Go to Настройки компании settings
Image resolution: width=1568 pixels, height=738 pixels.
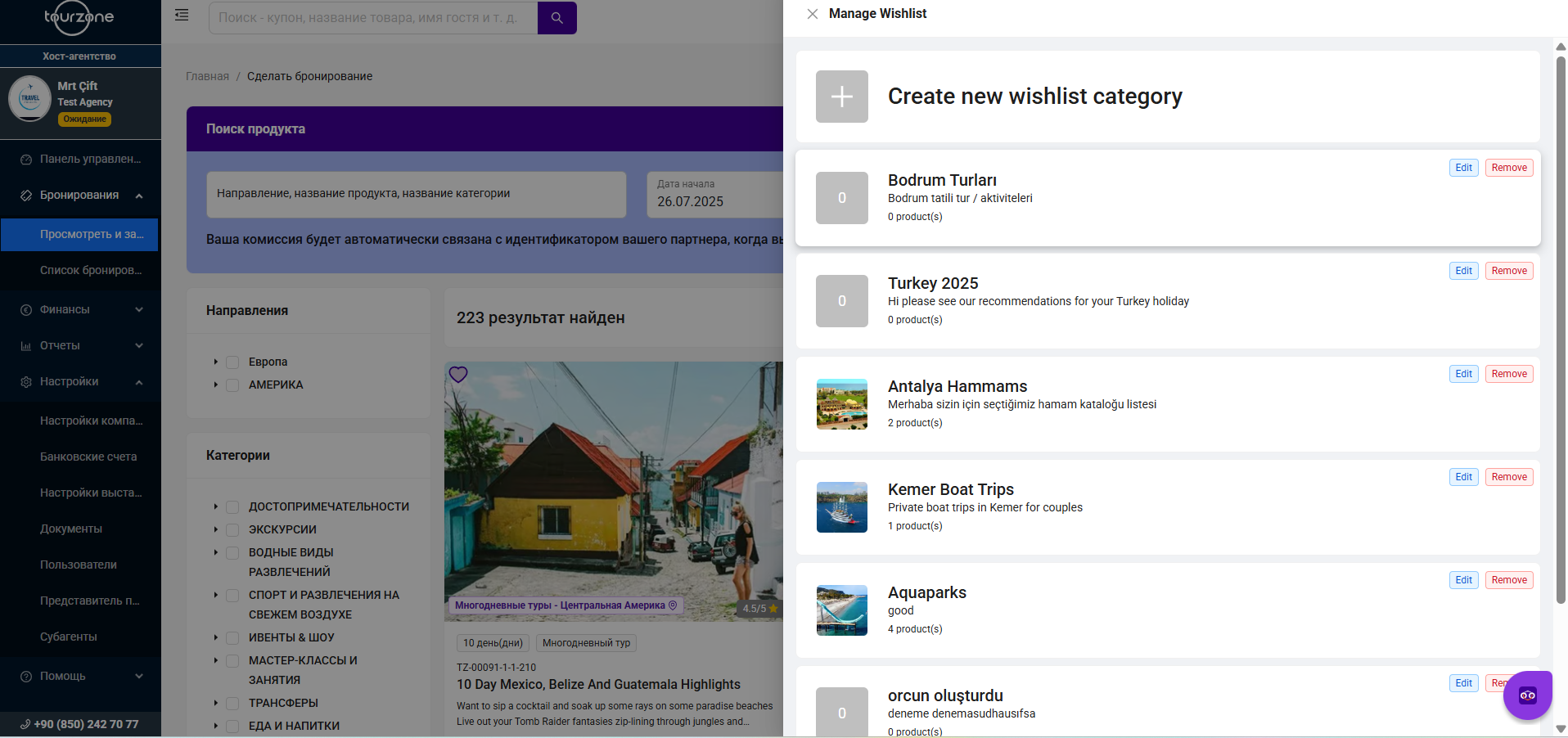click(80, 421)
